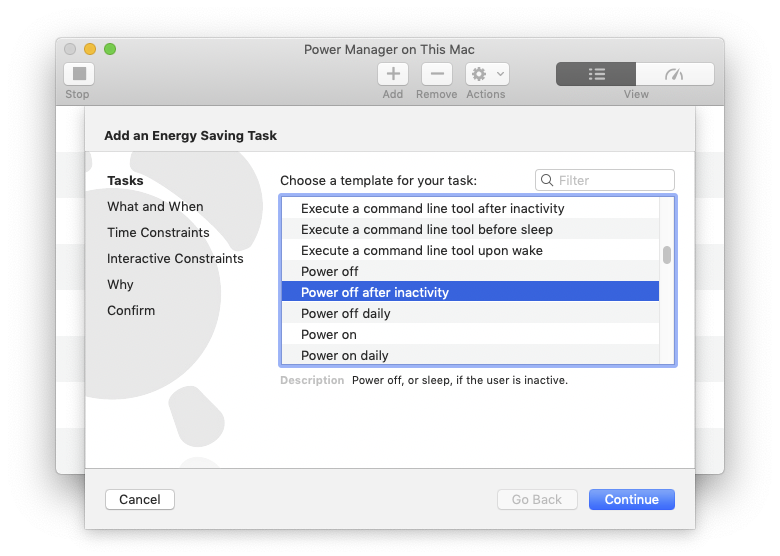Go to the What and When step
780x556 pixels.
[x=155, y=206]
